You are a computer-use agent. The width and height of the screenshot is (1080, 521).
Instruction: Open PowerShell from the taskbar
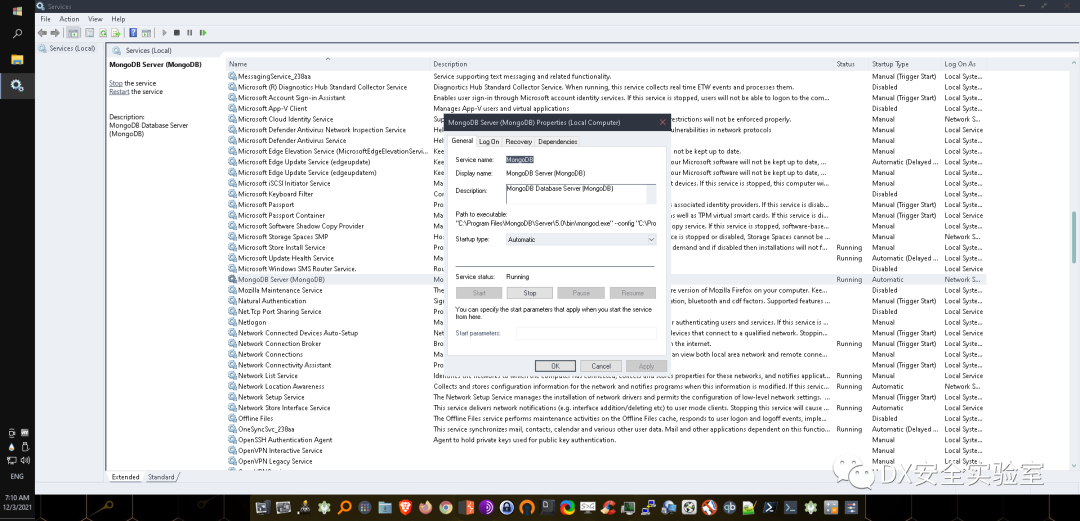point(771,508)
